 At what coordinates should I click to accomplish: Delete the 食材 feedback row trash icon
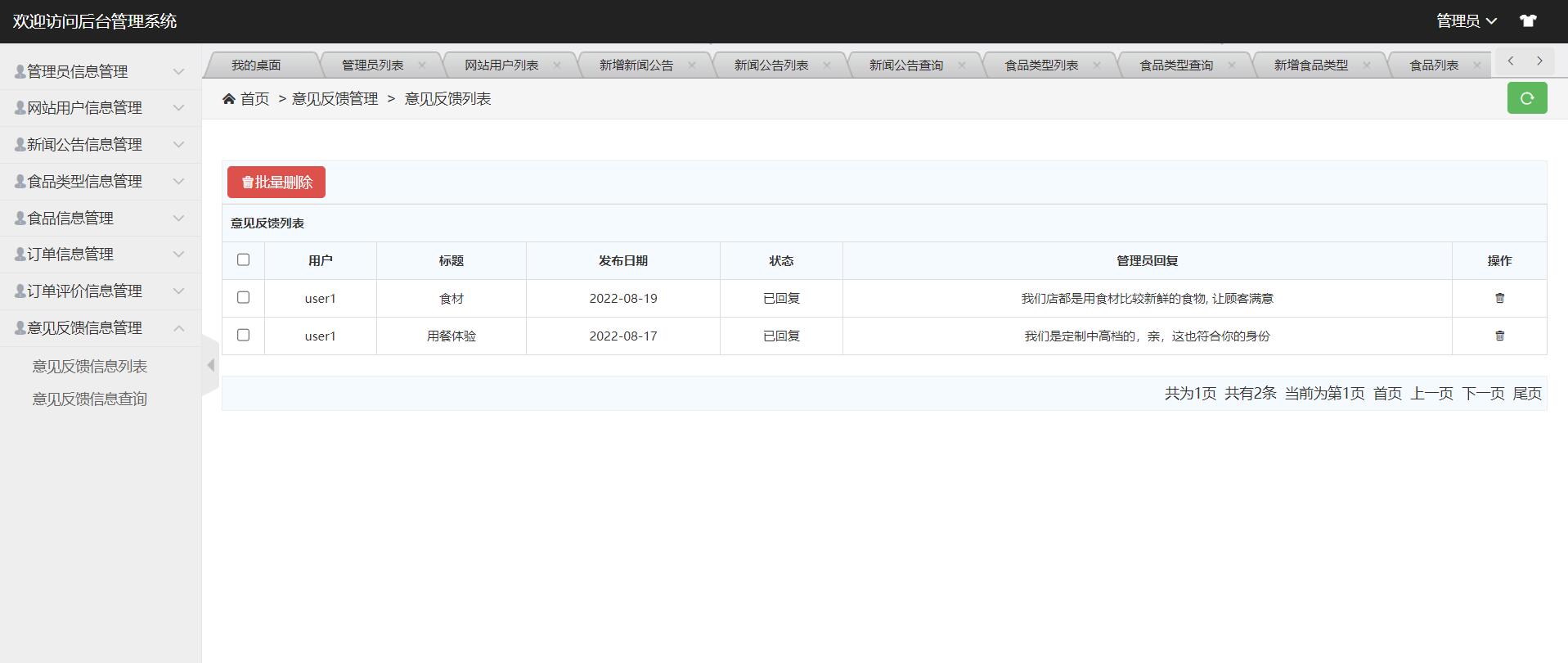pyautogui.click(x=1499, y=298)
